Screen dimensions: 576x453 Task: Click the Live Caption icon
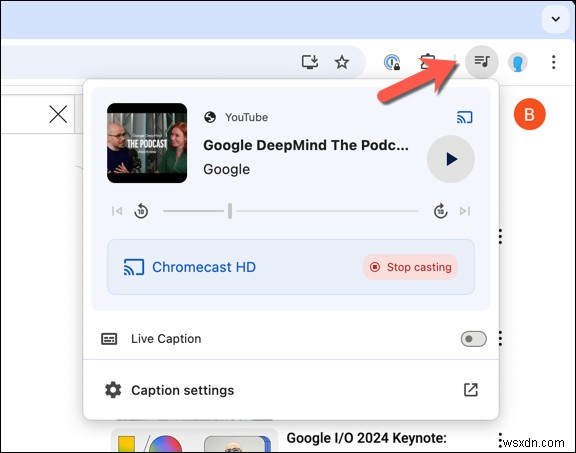tap(109, 339)
